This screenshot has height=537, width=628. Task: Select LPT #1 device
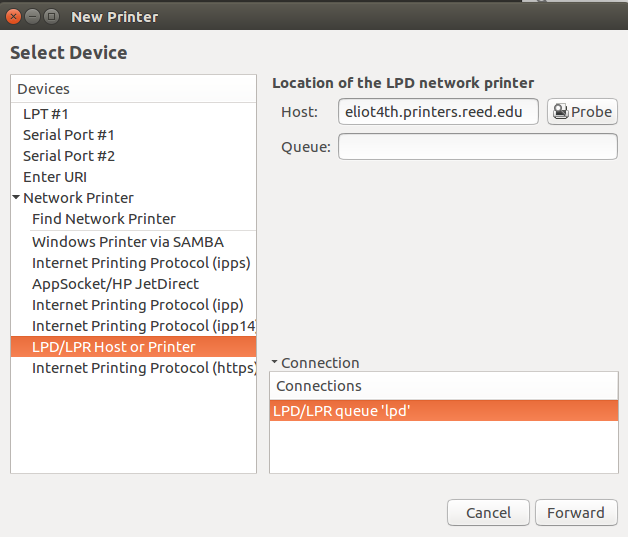46,114
